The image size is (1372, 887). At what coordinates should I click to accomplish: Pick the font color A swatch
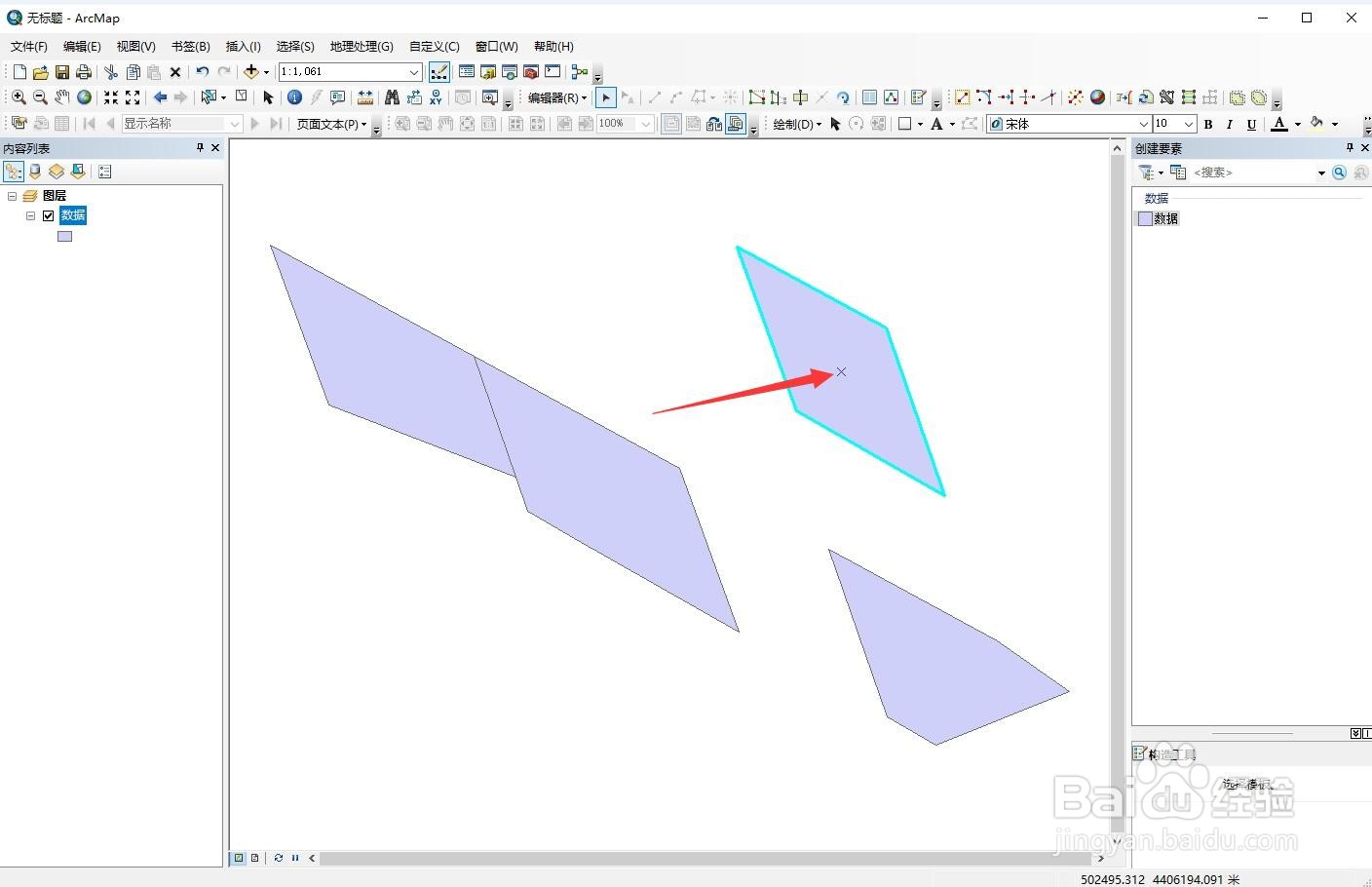1280,124
